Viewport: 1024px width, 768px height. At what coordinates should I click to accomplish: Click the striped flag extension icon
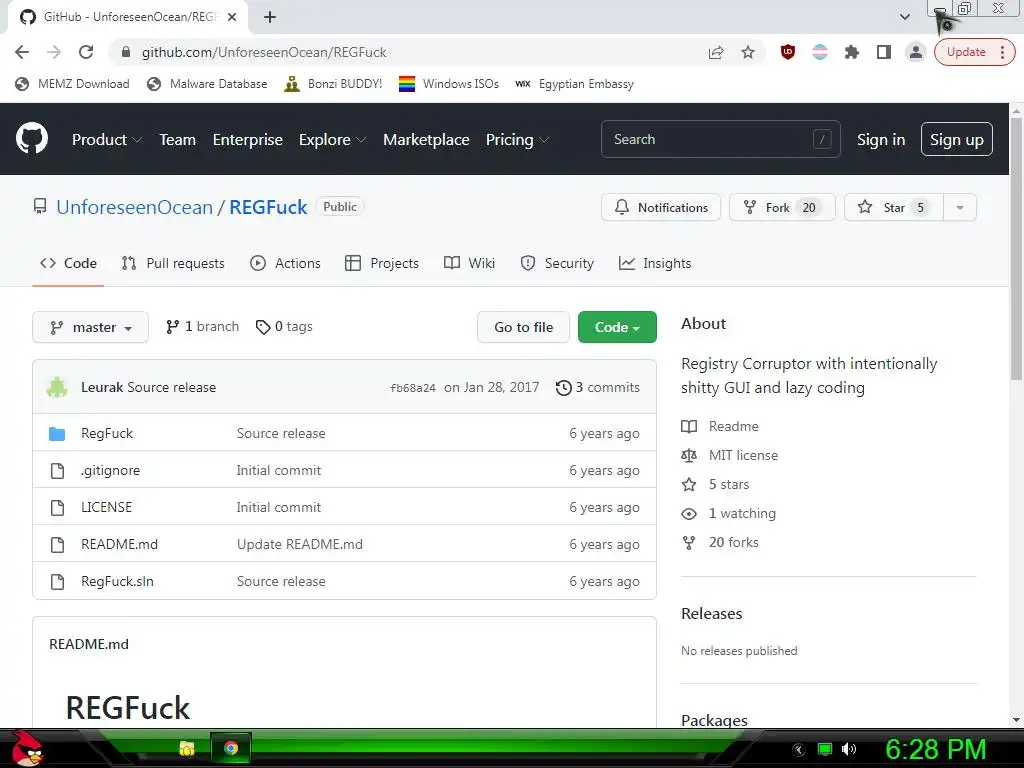pos(820,52)
